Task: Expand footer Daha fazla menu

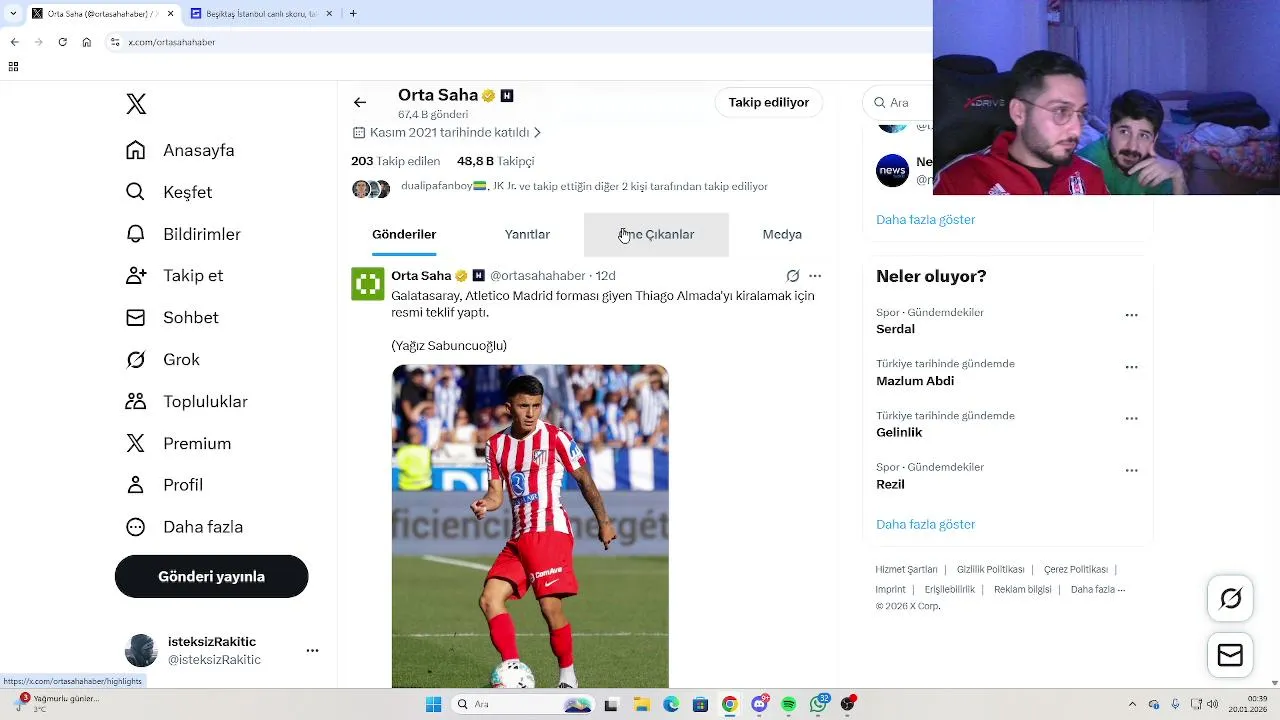Action: click(x=1098, y=590)
